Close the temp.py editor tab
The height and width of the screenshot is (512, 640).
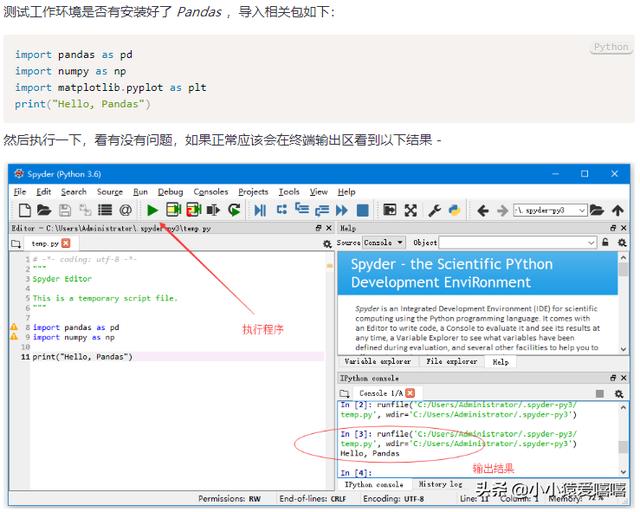tap(66, 243)
